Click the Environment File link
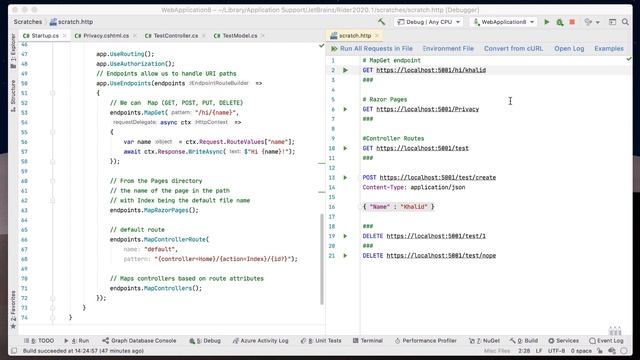This screenshot has width=640, height=360. tap(448, 49)
